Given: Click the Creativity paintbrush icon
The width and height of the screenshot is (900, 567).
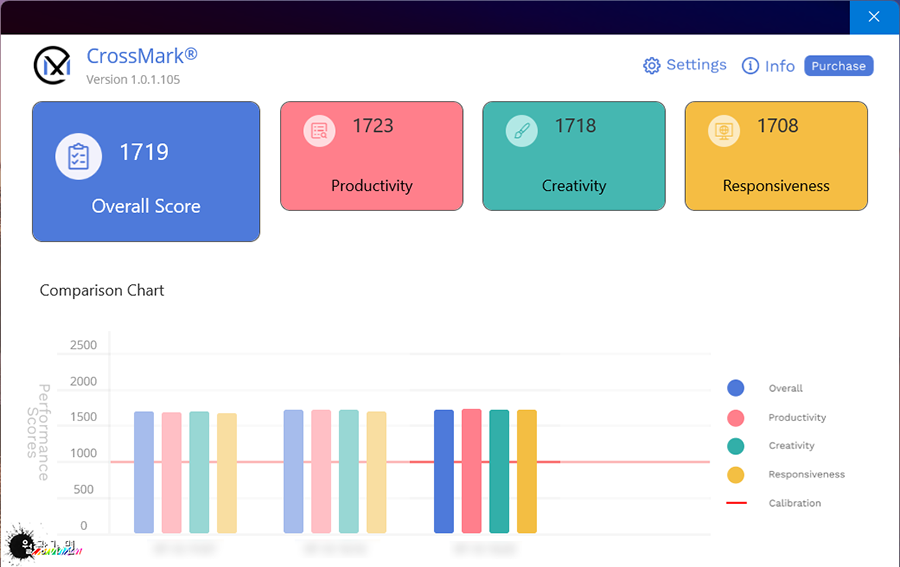Looking at the screenshot, I should pos(522,131).
